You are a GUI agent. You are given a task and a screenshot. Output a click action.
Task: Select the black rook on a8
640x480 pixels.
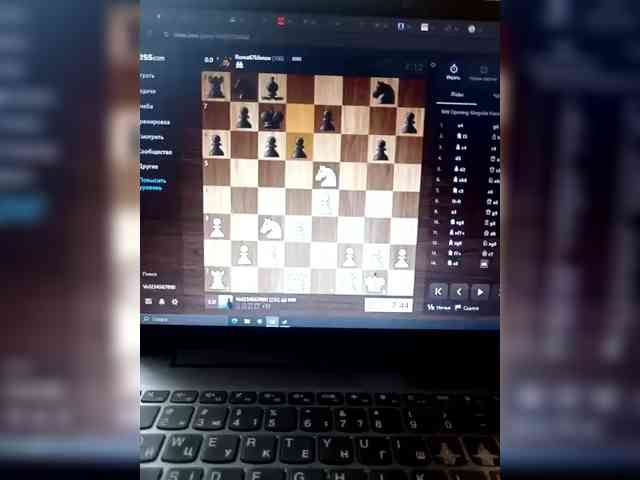coord(216,86)
